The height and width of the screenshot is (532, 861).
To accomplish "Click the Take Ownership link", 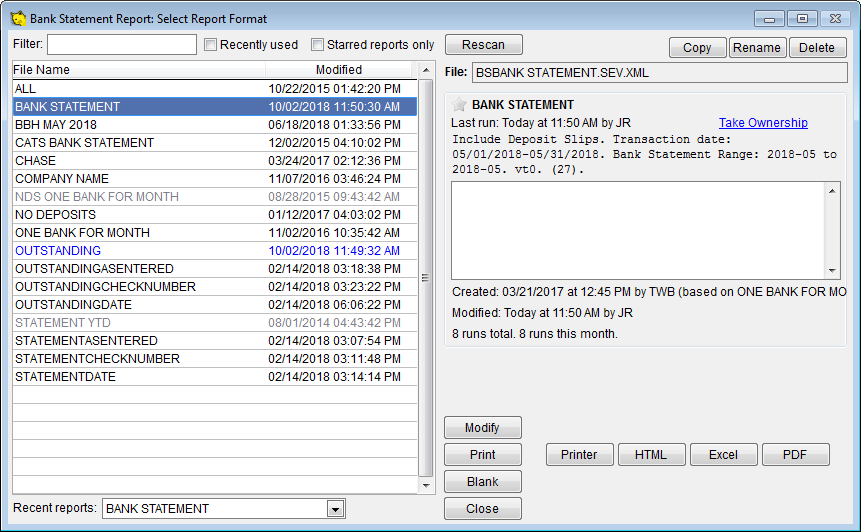I will pos(763,123).
